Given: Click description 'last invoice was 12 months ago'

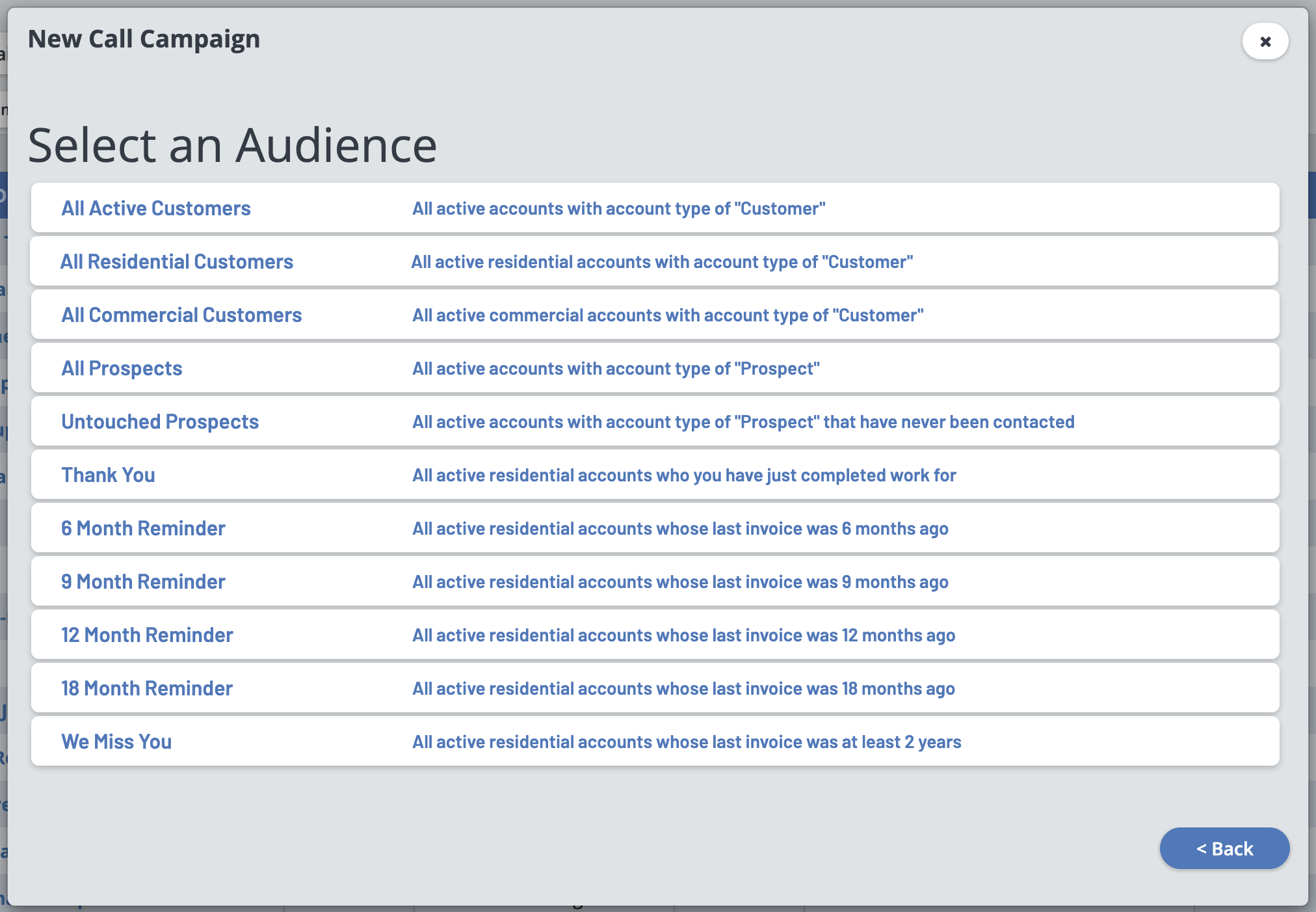Looking at the screenshot, I should tap(683, 635).
